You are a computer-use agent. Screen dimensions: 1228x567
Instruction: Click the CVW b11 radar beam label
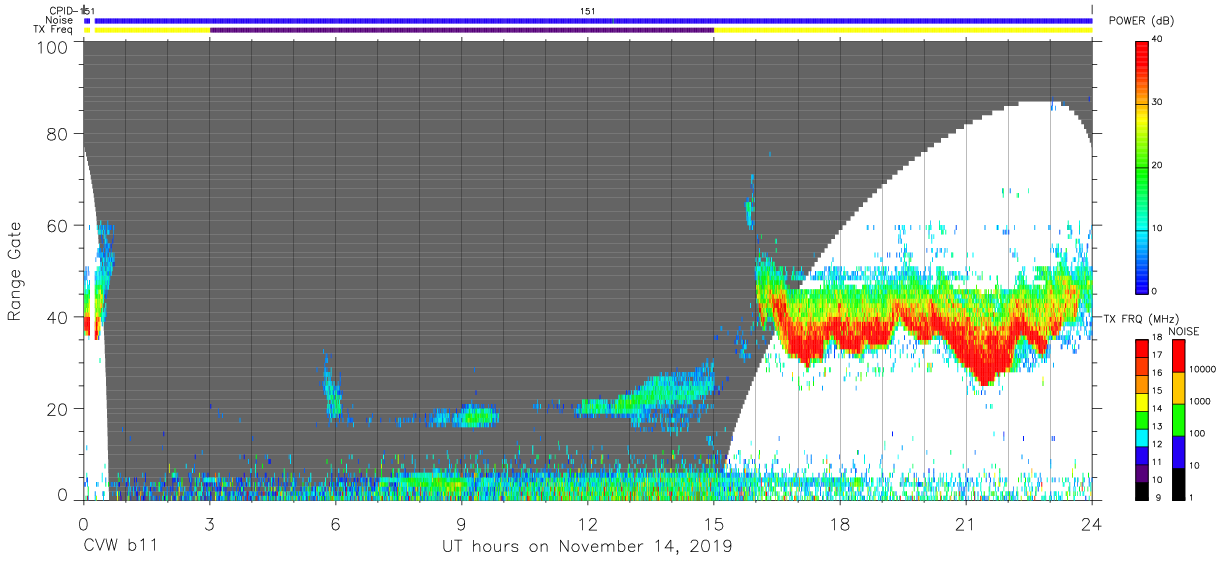(120, 547)
